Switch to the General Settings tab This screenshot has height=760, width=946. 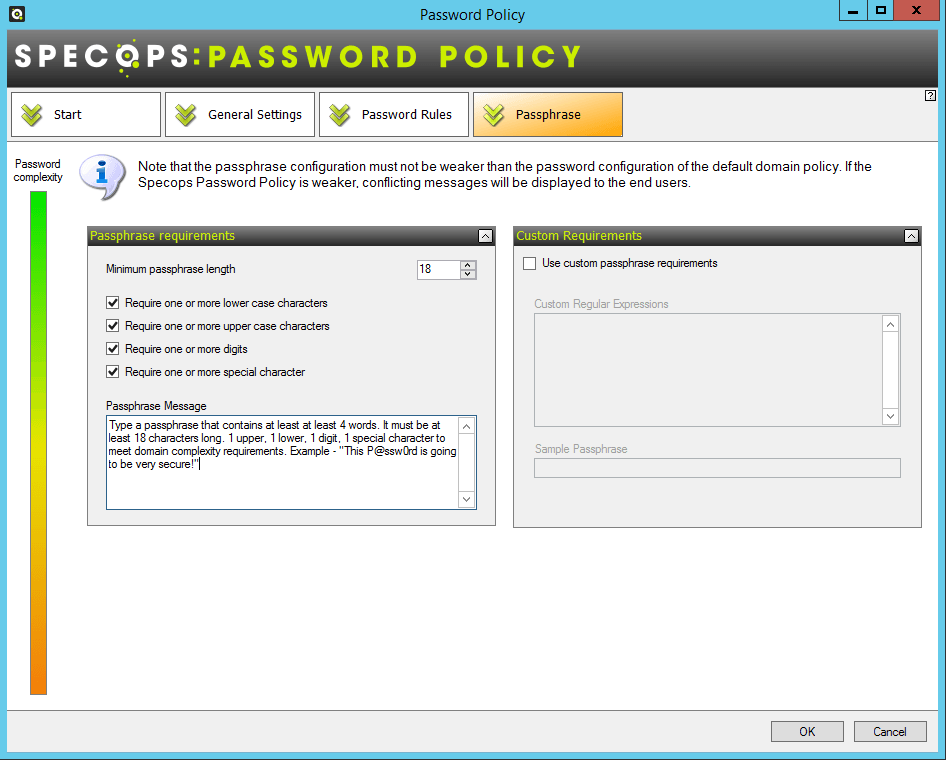coord(240,115)
